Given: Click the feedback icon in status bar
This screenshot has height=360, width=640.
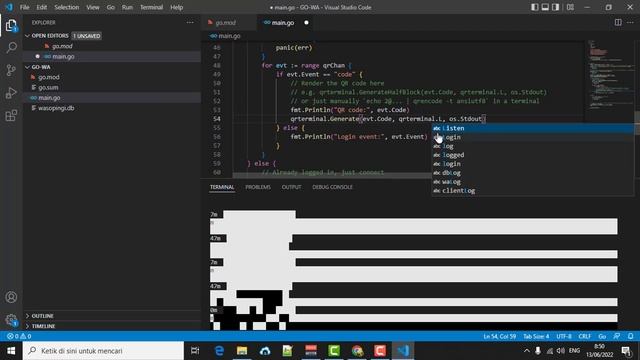Looking at the screenshot, I should point(616,336).
